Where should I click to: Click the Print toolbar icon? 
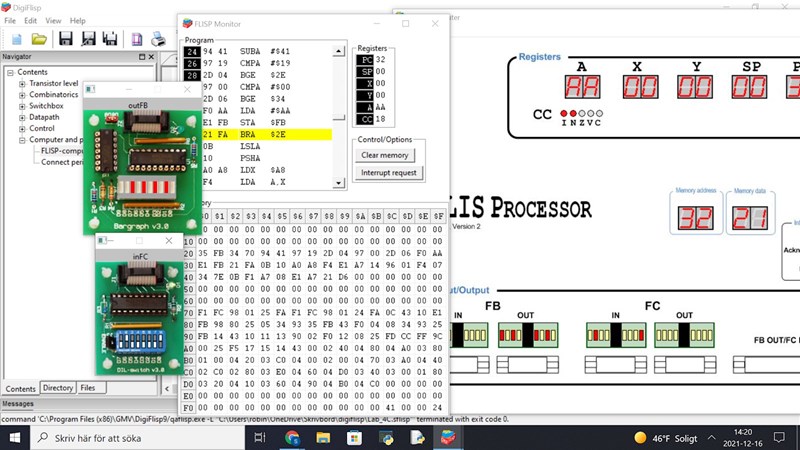(158, 39)
